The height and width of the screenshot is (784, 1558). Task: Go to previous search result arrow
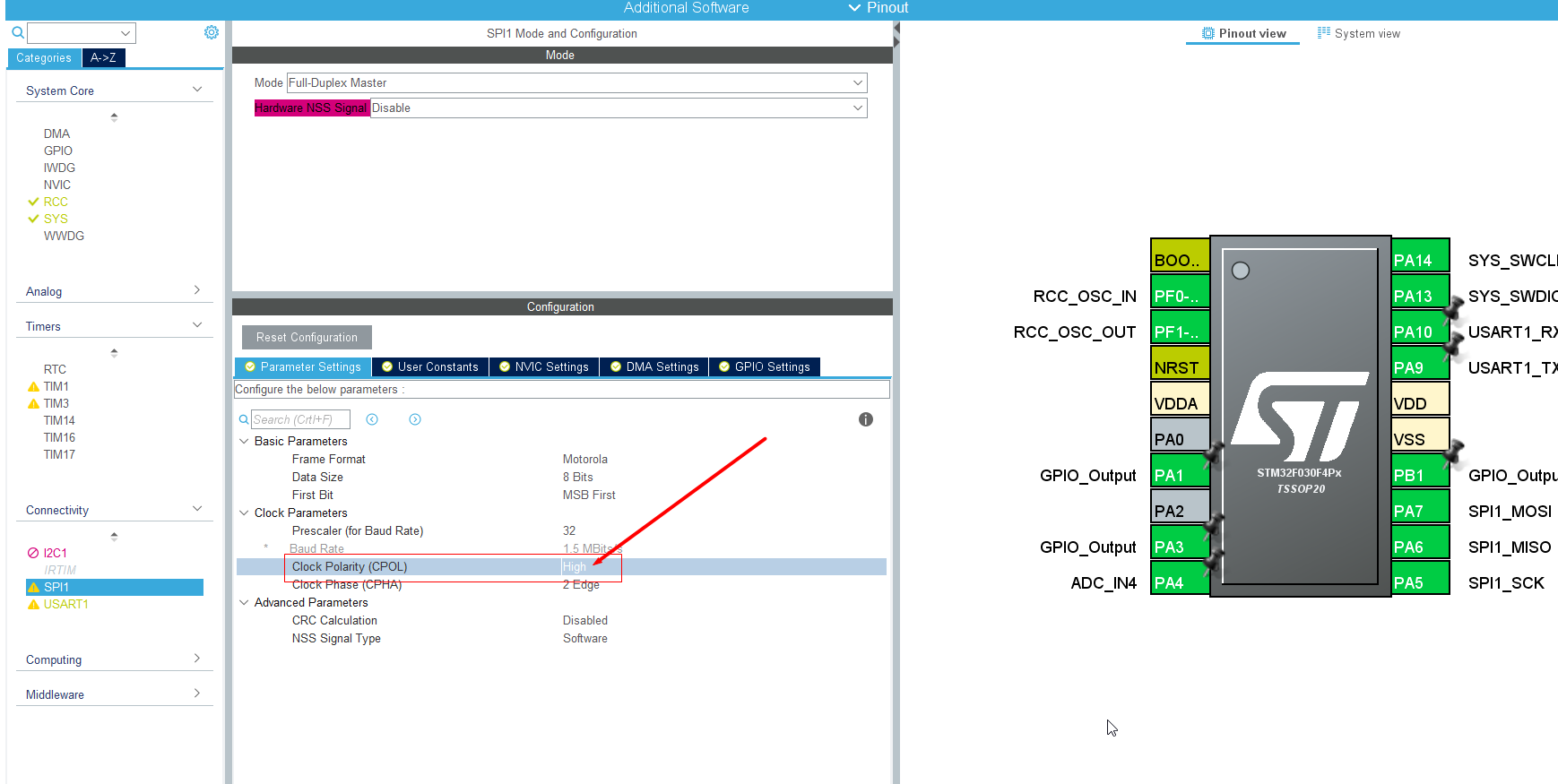coord(372,419)
